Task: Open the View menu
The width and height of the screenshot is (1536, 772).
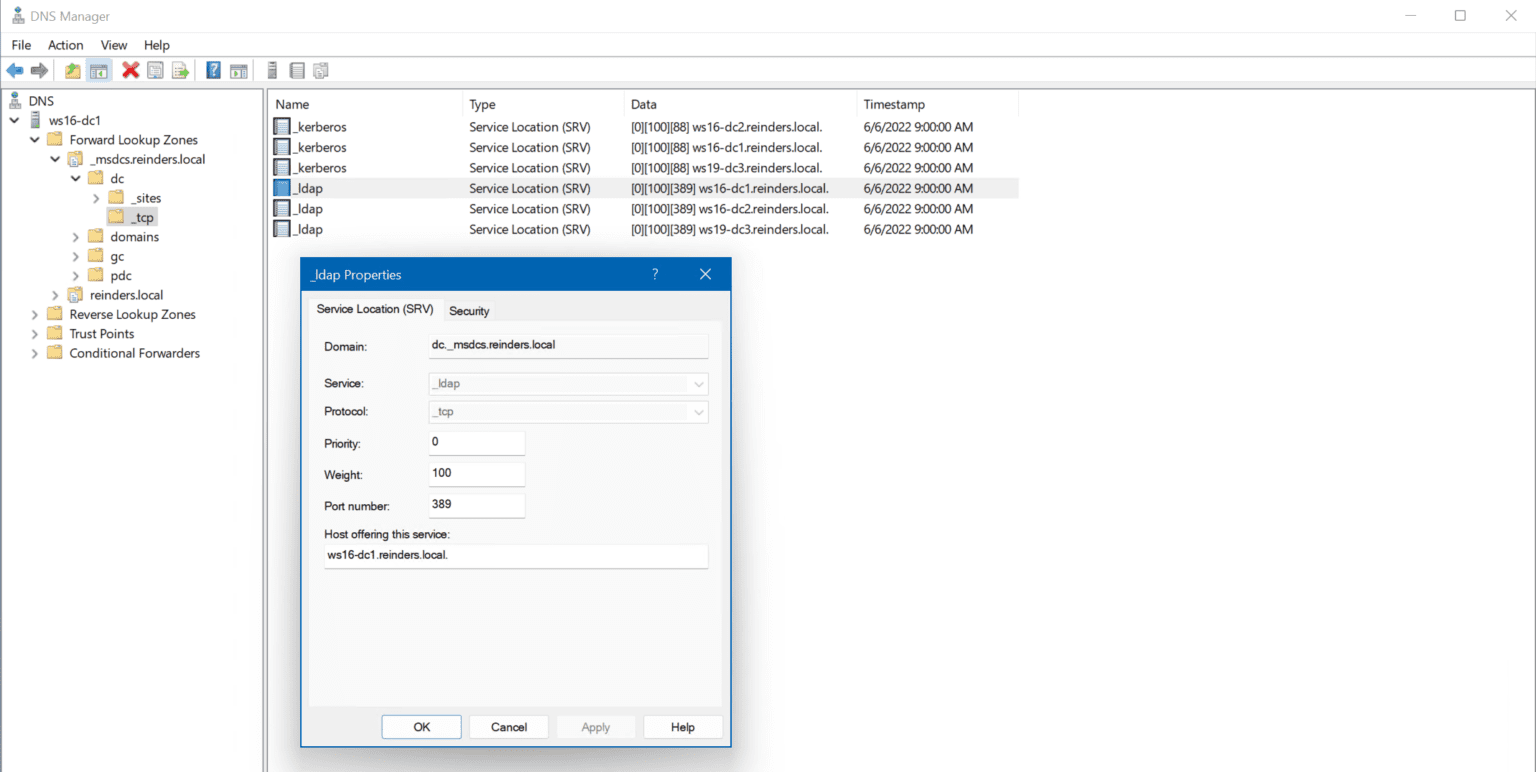Action: point(113,45)
